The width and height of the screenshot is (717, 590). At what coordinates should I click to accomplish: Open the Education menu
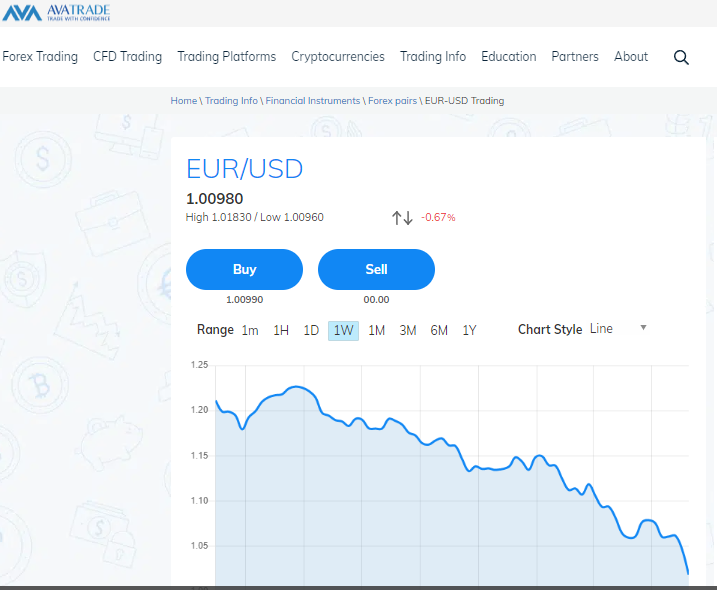(509, 57)
